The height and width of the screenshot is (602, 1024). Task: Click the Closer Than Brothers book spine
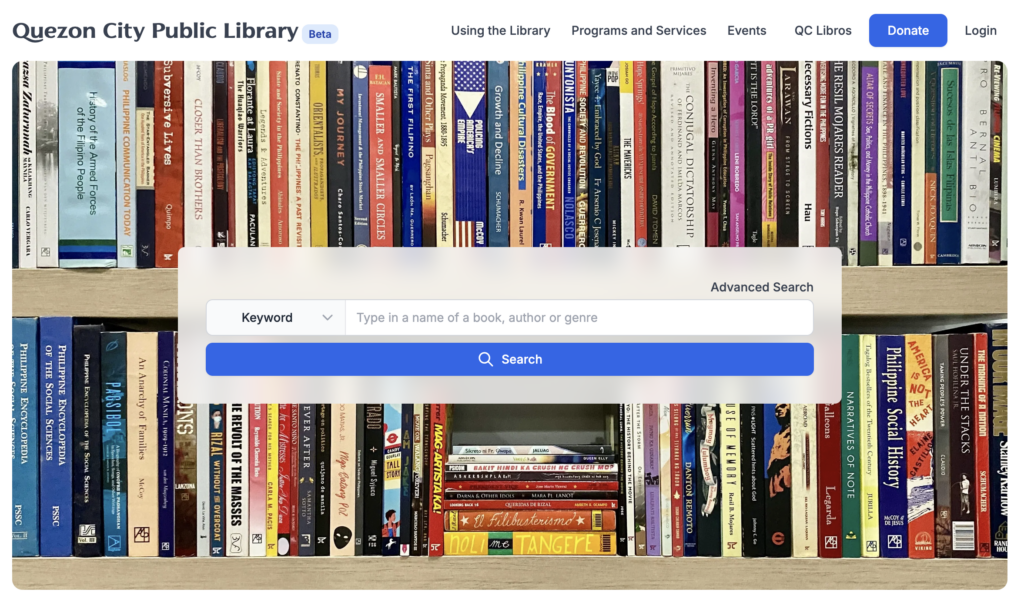201,150
